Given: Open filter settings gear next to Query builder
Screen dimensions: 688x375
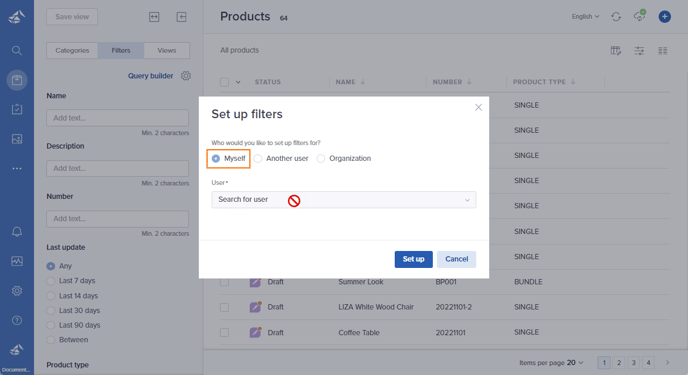Looking at the screenshot, I should coord(186,75).
